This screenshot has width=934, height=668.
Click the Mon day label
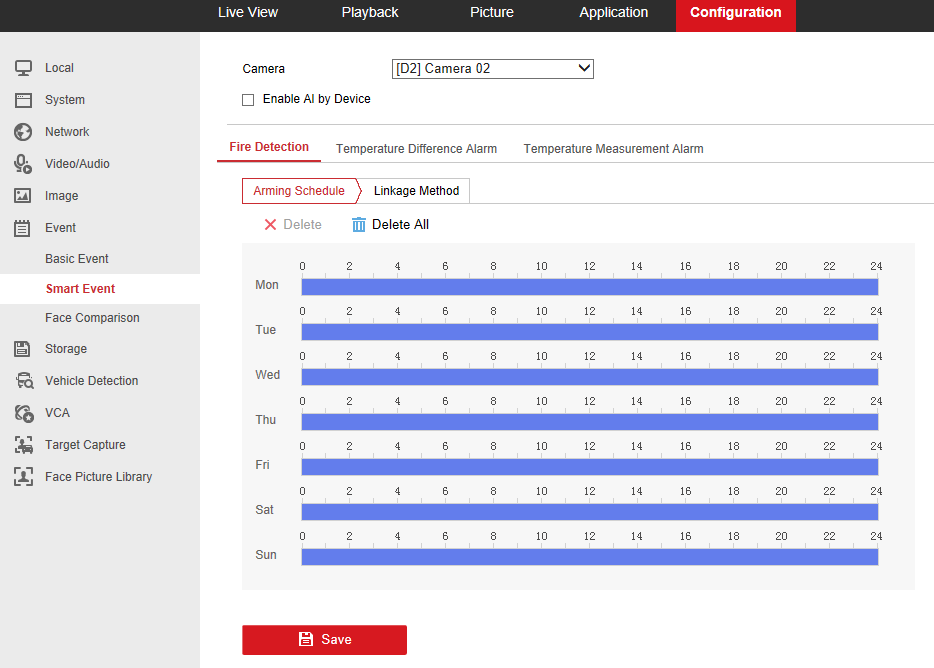tap(267, 285)
